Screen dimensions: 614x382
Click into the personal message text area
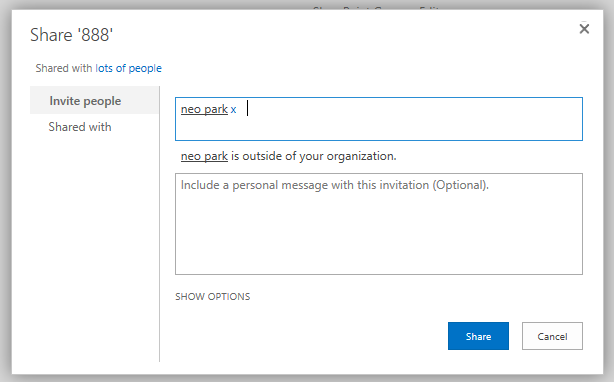click(379, 224)
